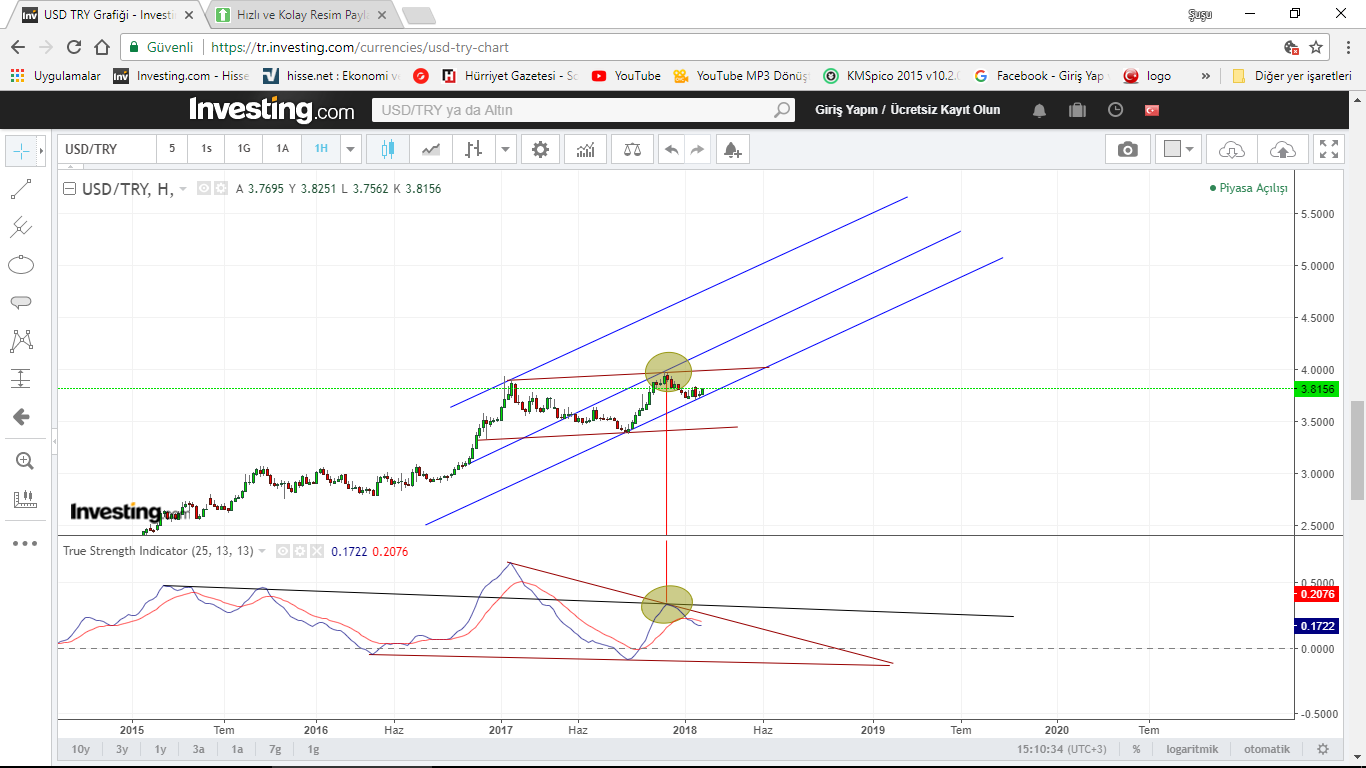The width and height of the screenshot is (1366, 768).
Task: Open notifications bell in Investing header
Action: [x=1041, y=110]
